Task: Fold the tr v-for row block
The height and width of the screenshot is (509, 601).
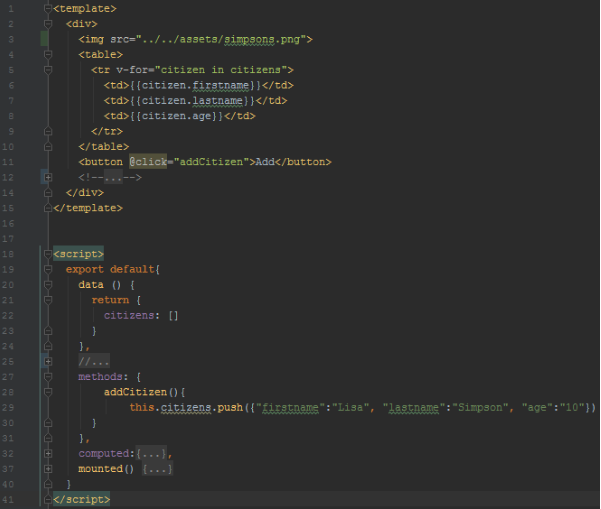Action: tap(47, 70)
